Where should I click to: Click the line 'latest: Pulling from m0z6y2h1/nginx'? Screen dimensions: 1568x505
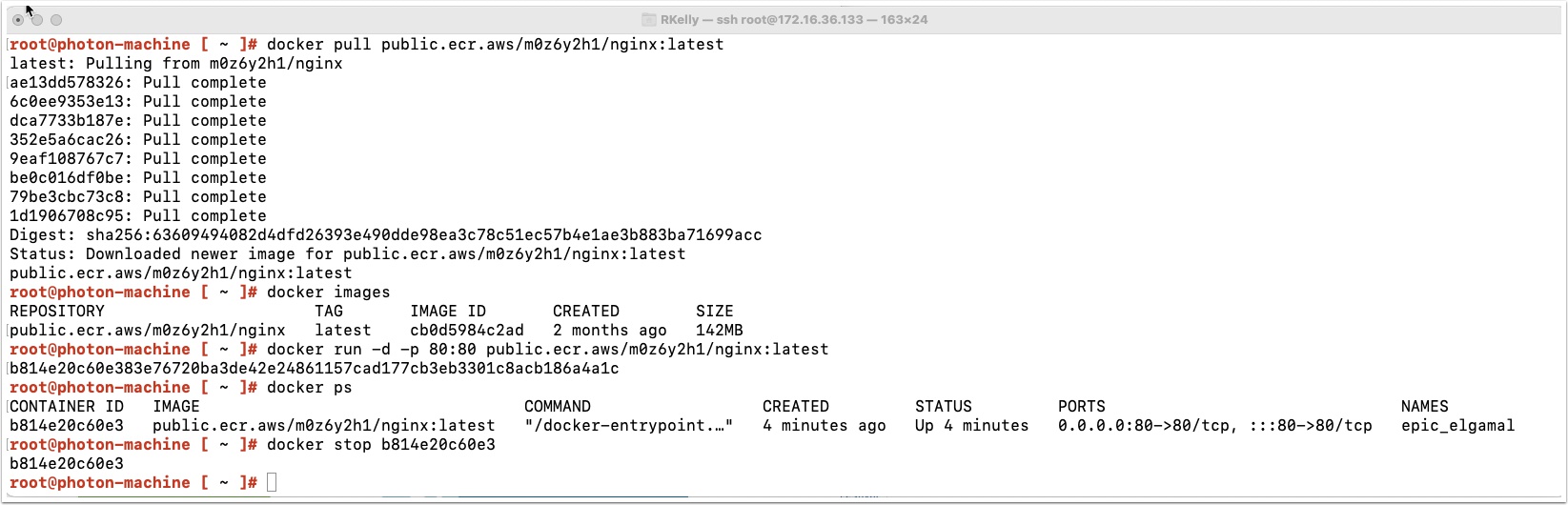click(176, 64)
